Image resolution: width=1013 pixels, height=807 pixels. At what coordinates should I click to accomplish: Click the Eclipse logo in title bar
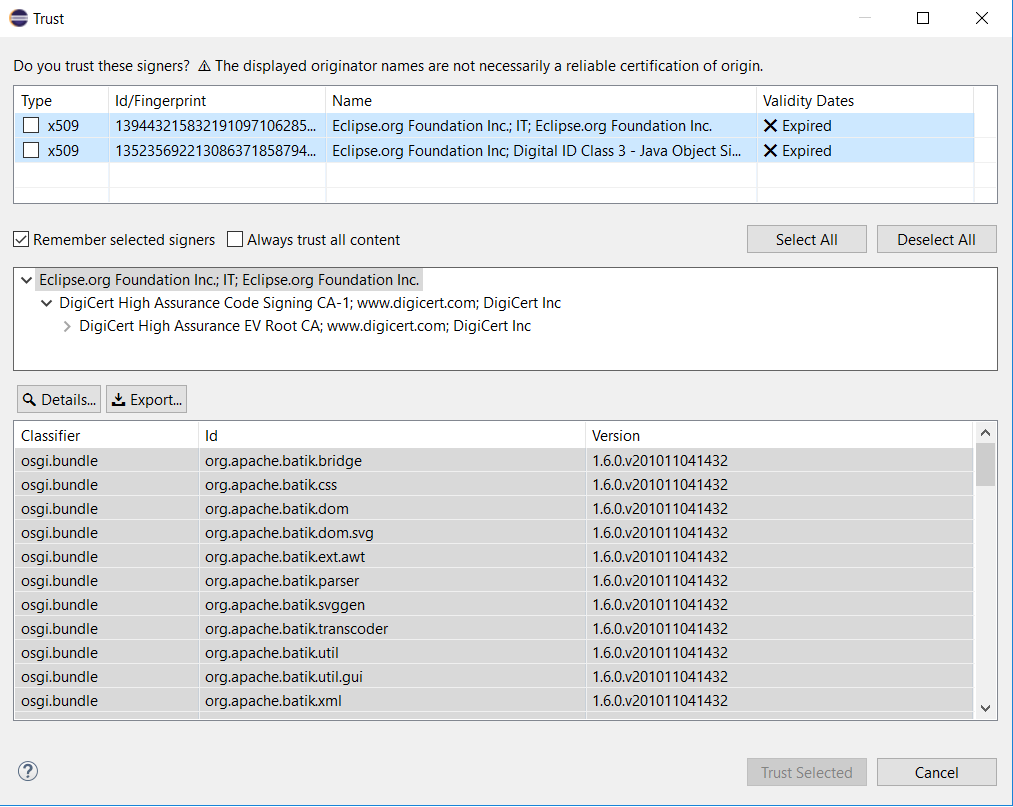(x=19, y=18)
